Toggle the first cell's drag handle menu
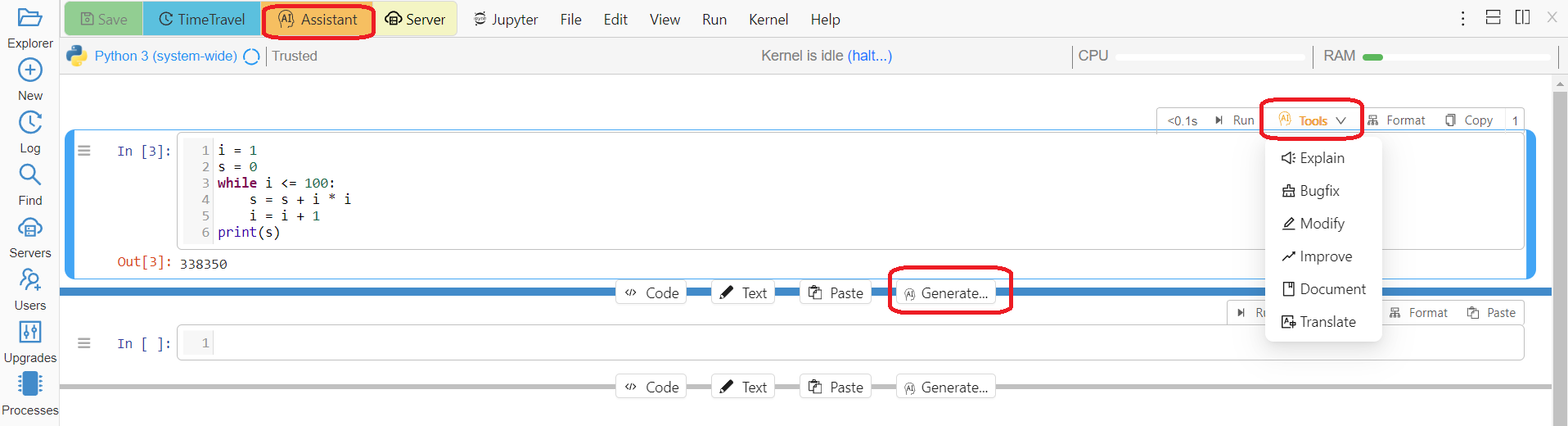1568x426 pixels. point(84,151)
